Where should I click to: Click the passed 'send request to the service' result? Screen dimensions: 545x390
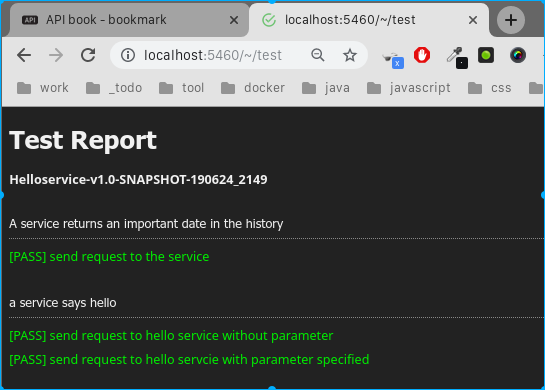tap(109, 257)
